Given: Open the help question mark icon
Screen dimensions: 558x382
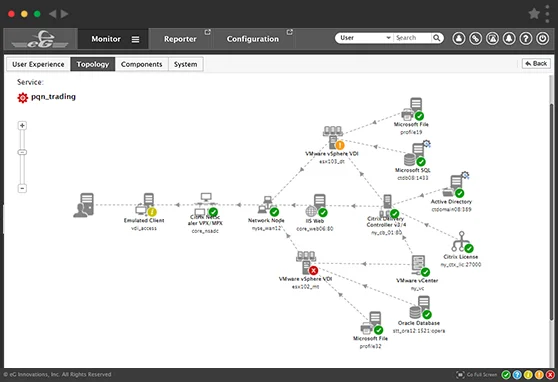Looking at the screenshot, I should coord(526,38).
